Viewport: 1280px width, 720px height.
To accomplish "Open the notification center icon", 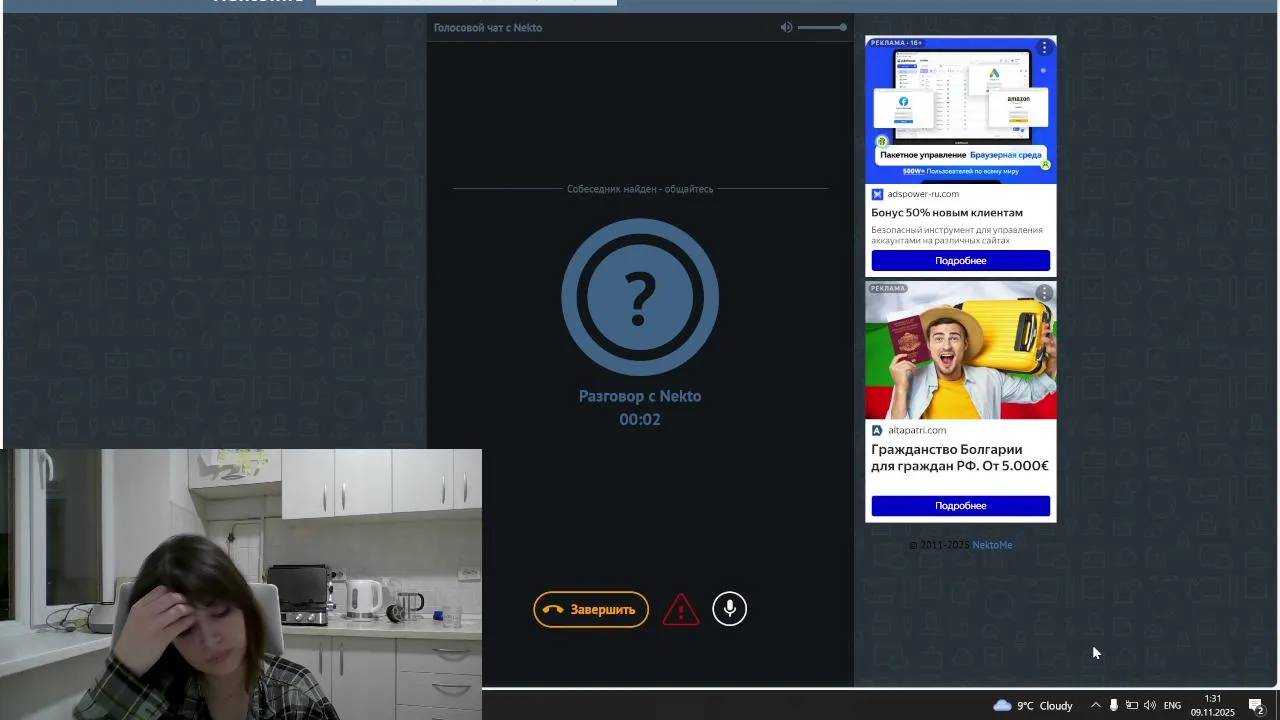I will point(1257,706).
